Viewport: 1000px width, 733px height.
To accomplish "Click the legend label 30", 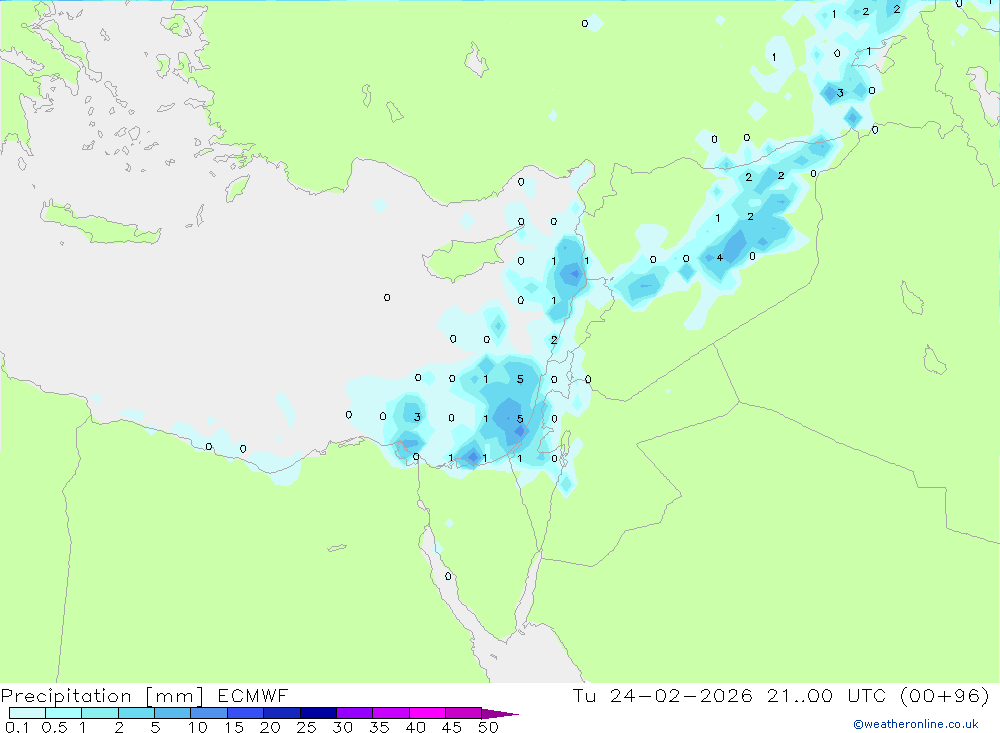I will coord(343,727).
